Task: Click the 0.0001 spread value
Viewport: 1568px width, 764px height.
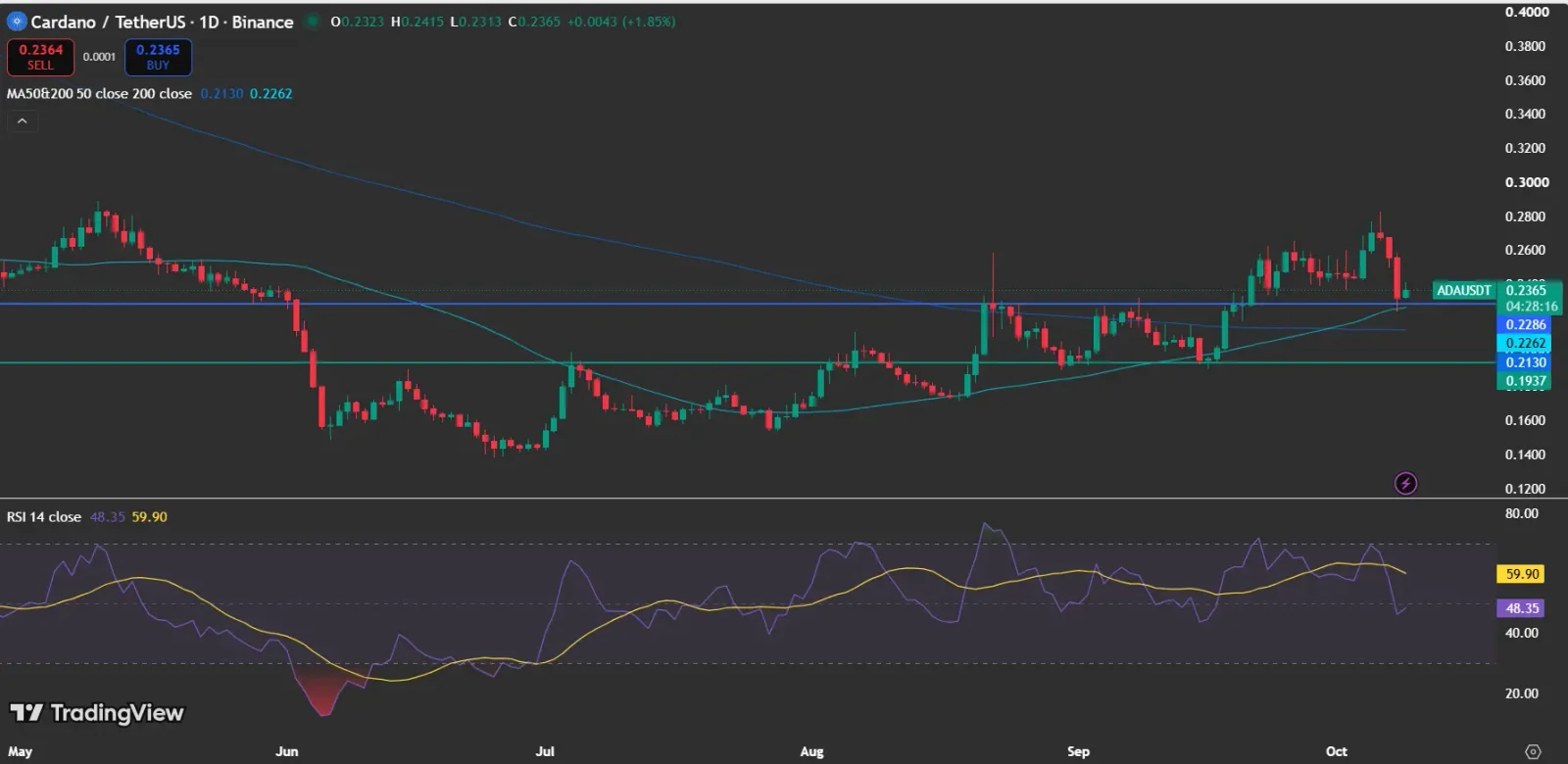Action: click(x=99, y=57)
